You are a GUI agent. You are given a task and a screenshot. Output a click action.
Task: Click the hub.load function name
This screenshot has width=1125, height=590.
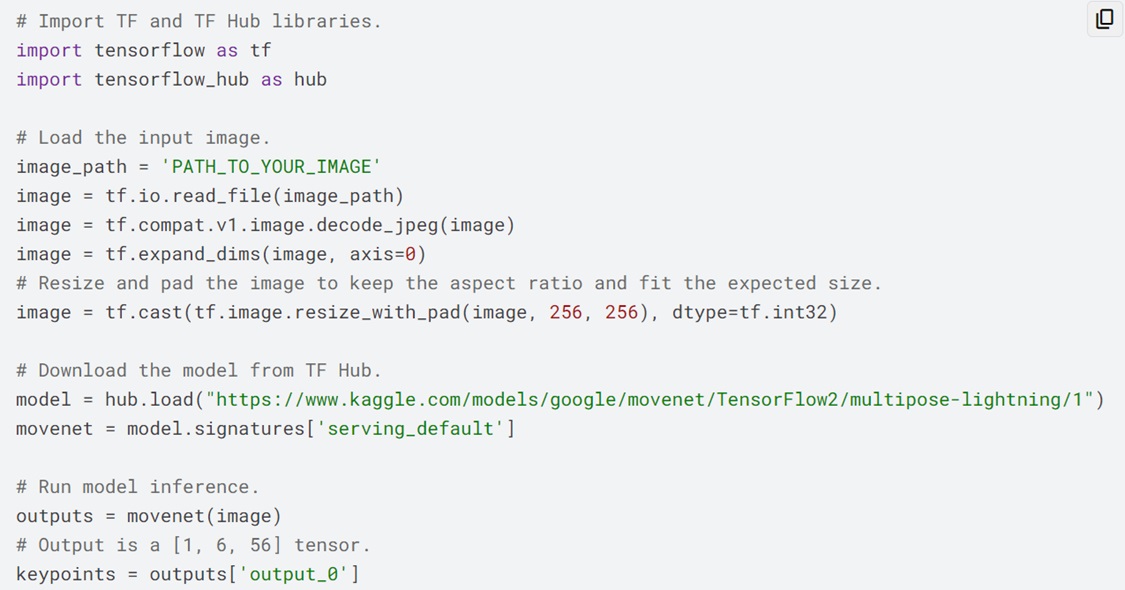click(149, 399)
